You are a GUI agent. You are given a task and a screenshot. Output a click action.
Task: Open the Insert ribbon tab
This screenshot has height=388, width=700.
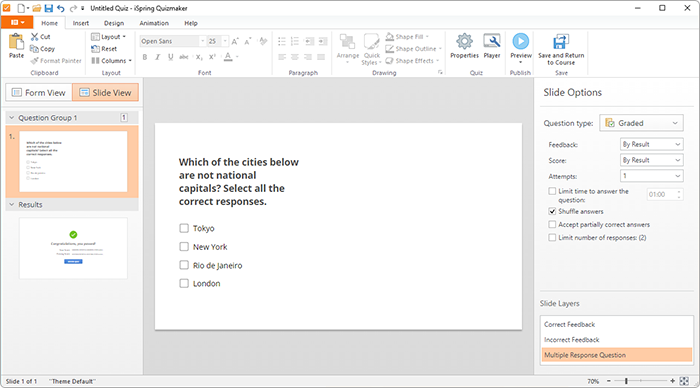(x=81, y=23)
